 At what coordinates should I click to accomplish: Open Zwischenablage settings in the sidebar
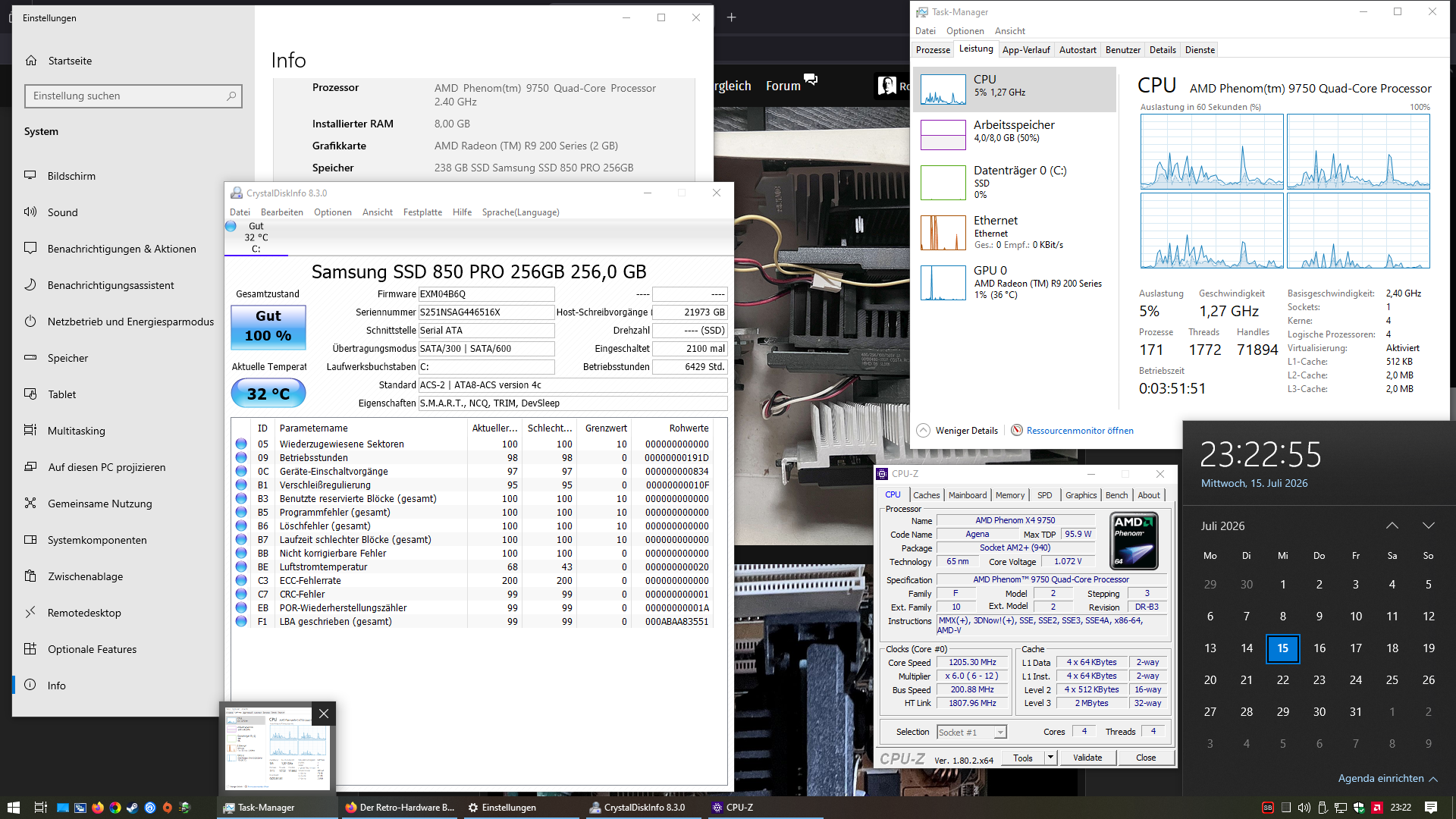[85, 576]
